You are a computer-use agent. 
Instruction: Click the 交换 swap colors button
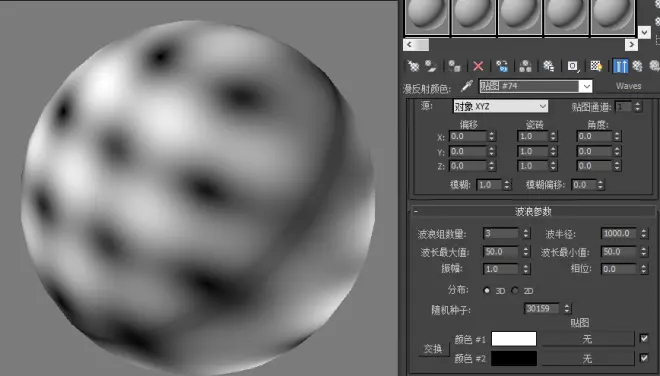[x=433, y=349]
